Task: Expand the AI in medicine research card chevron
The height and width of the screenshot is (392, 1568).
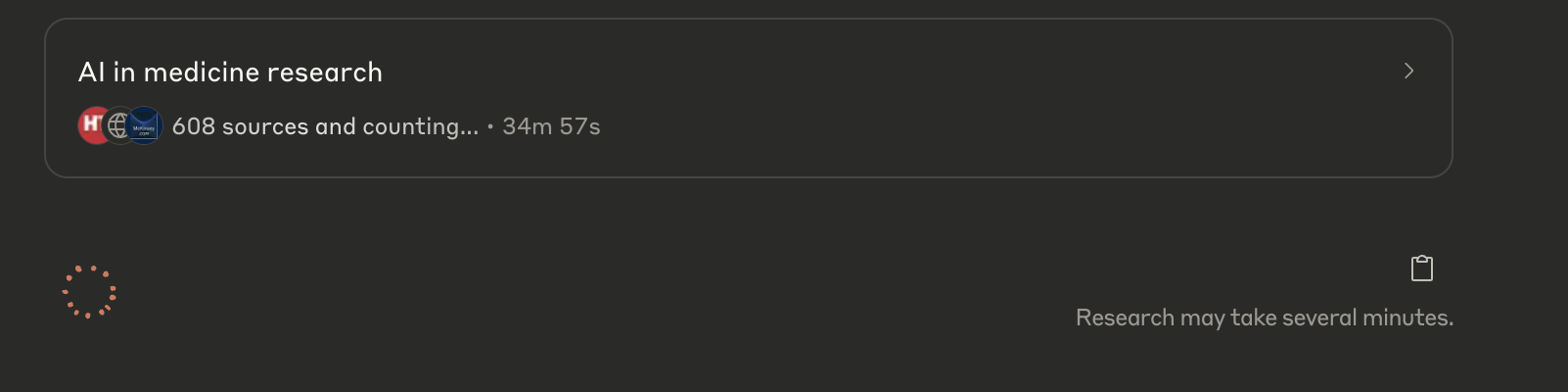Action: pos(1408,71)
